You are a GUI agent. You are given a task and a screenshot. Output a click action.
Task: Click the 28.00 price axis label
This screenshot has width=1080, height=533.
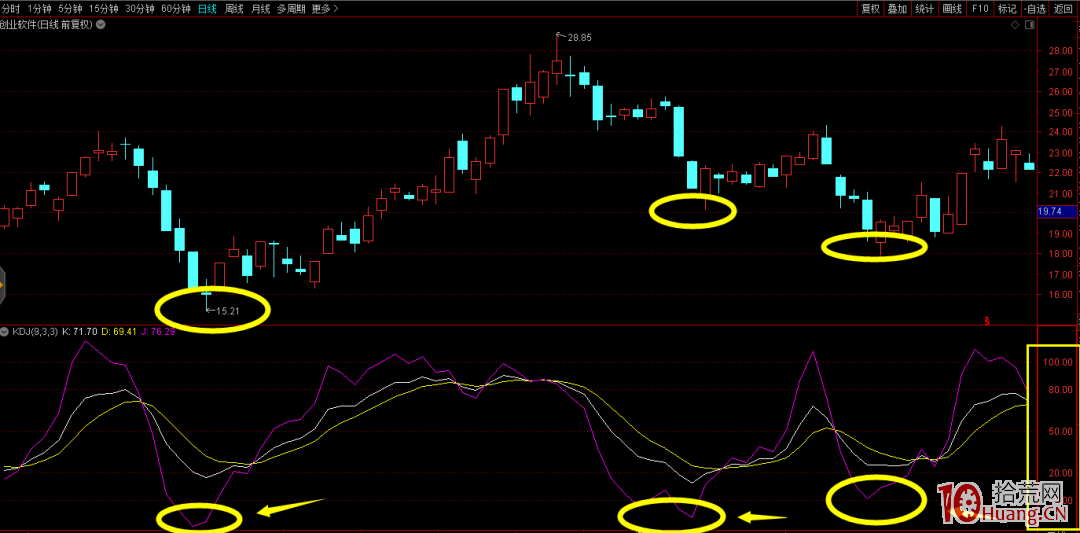point(1059,51)
